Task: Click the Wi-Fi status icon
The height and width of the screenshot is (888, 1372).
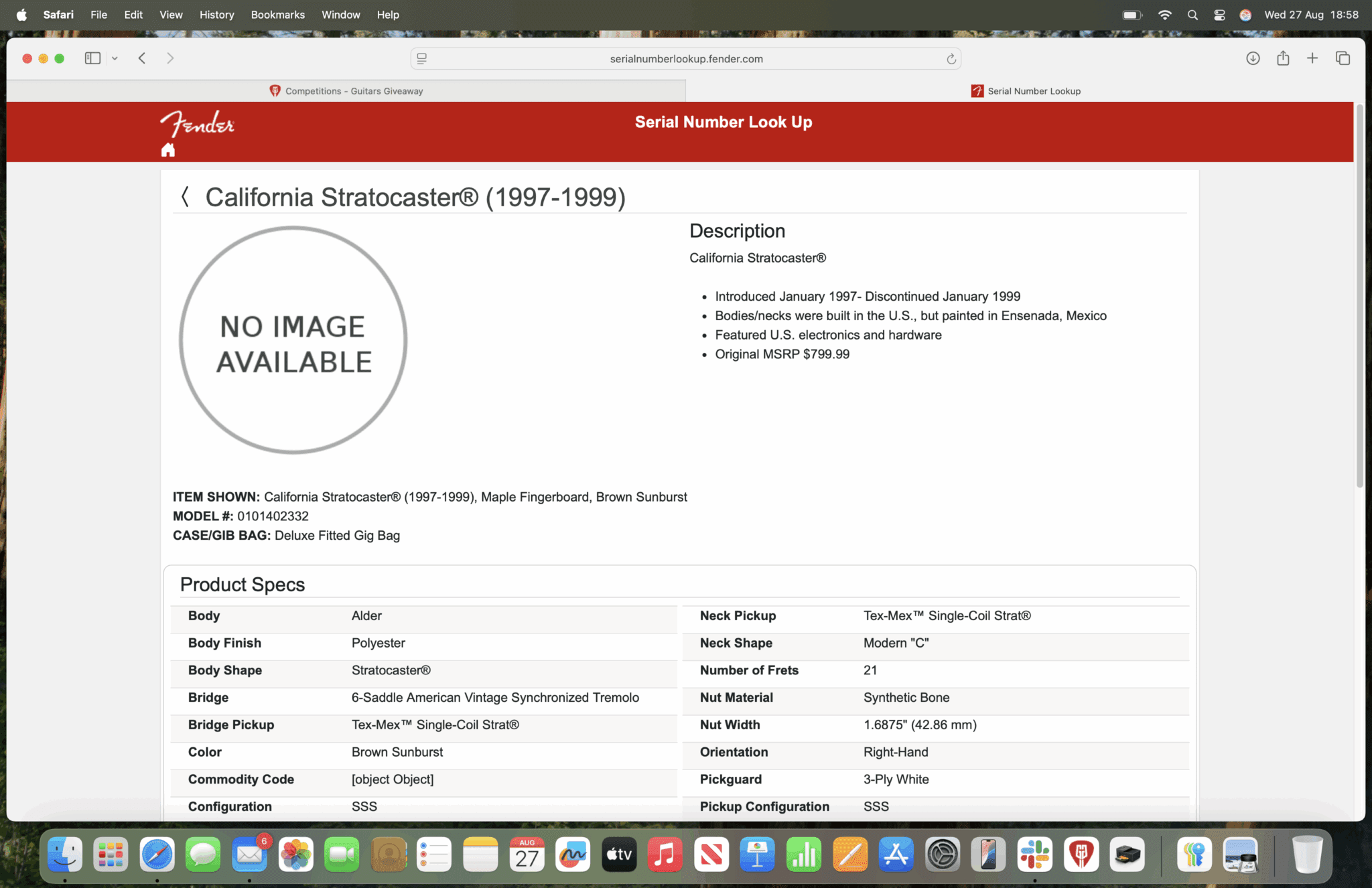Action: (1165, 15)
